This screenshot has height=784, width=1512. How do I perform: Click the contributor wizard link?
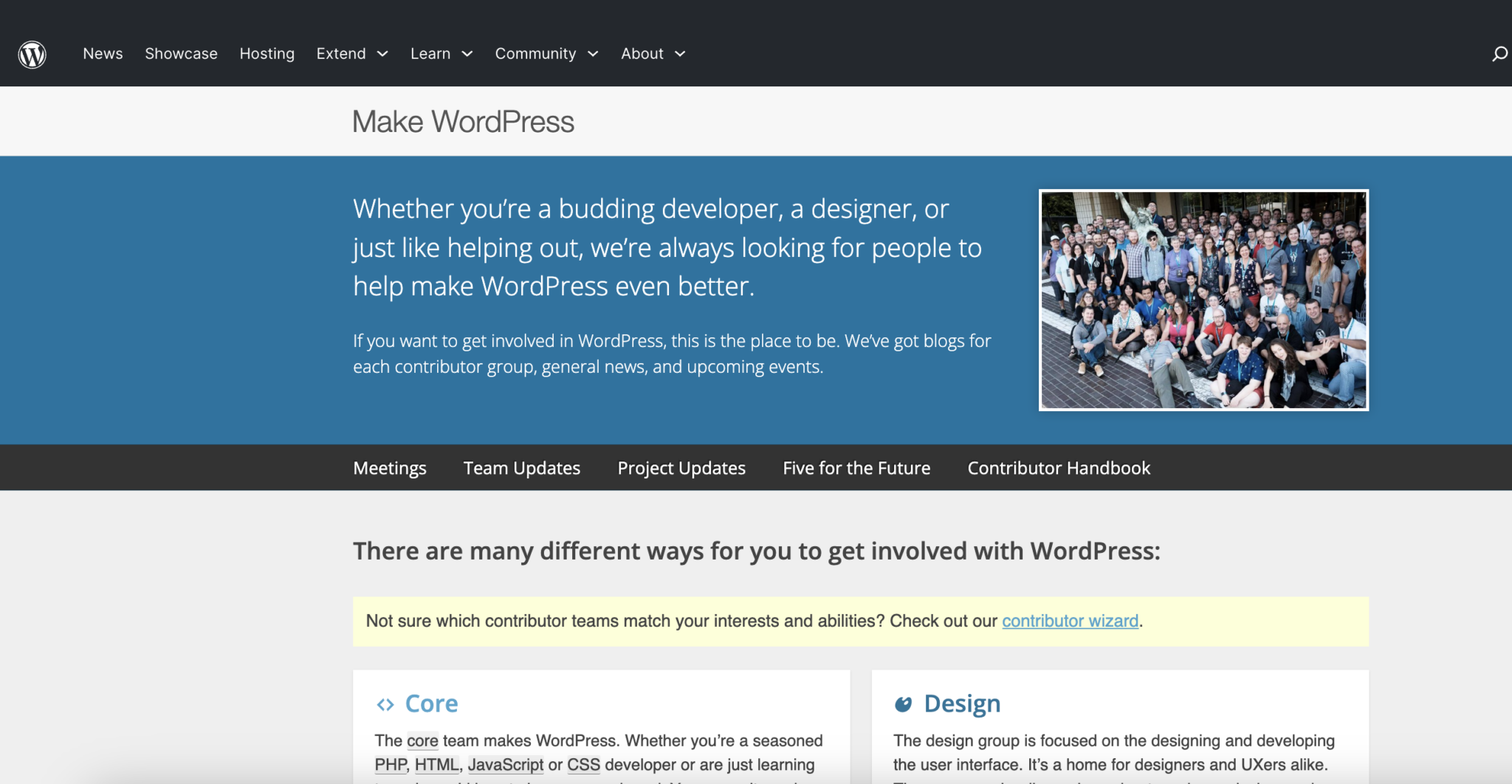1069,621
